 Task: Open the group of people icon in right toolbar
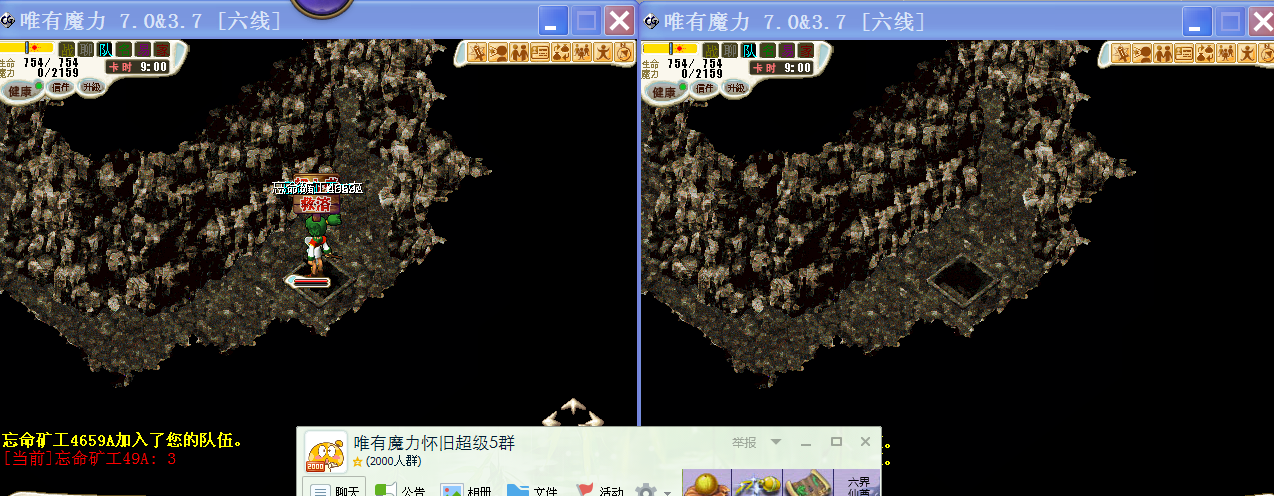tap(1224, 52)
